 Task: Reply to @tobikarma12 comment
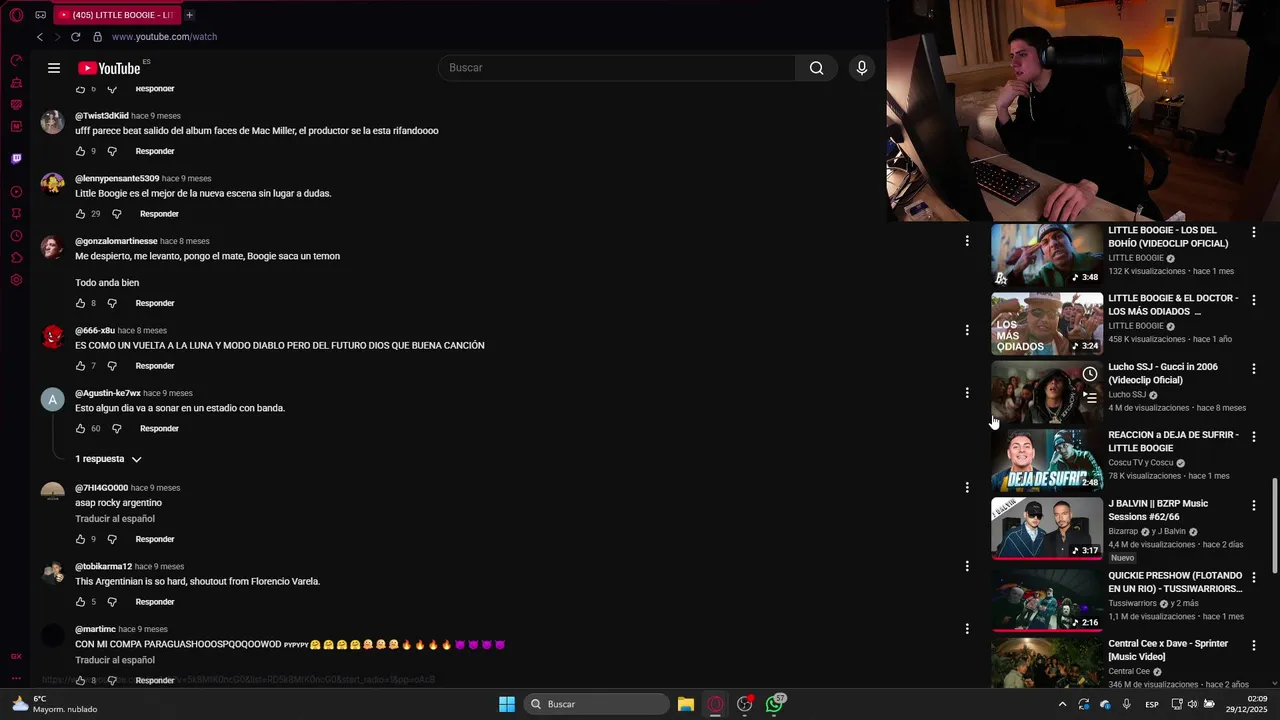coord(155,602)
